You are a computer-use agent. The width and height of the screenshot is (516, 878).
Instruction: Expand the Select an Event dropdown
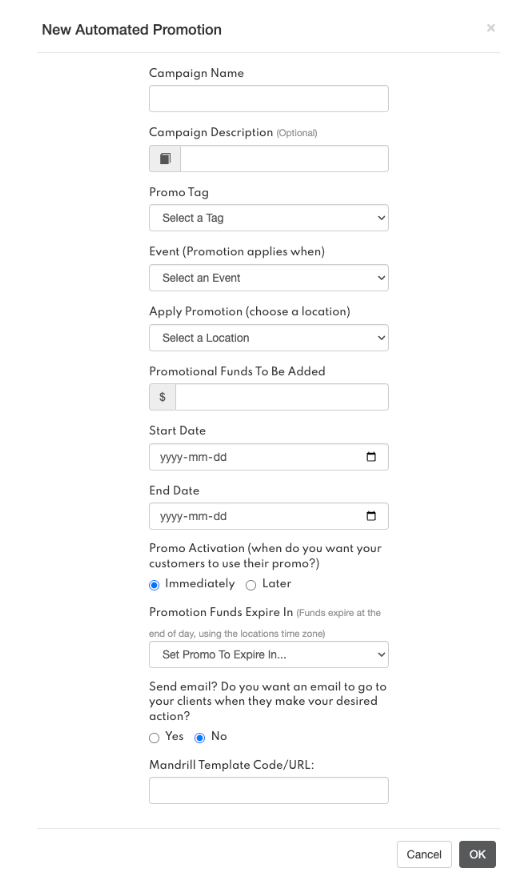pos(269,278)
